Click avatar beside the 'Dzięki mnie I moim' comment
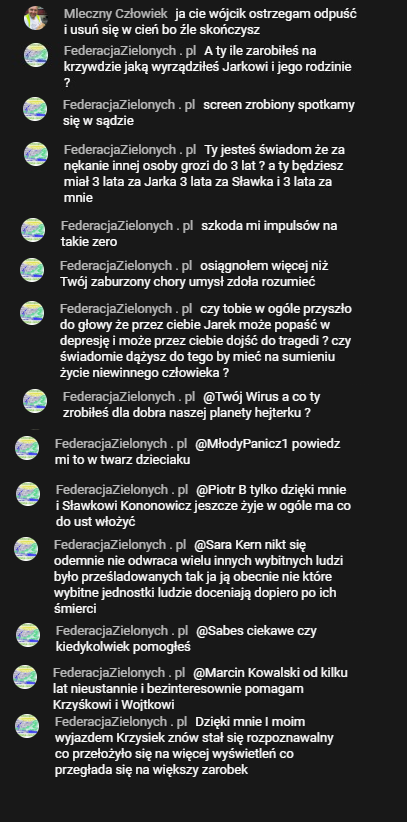 tap(27, 726)
